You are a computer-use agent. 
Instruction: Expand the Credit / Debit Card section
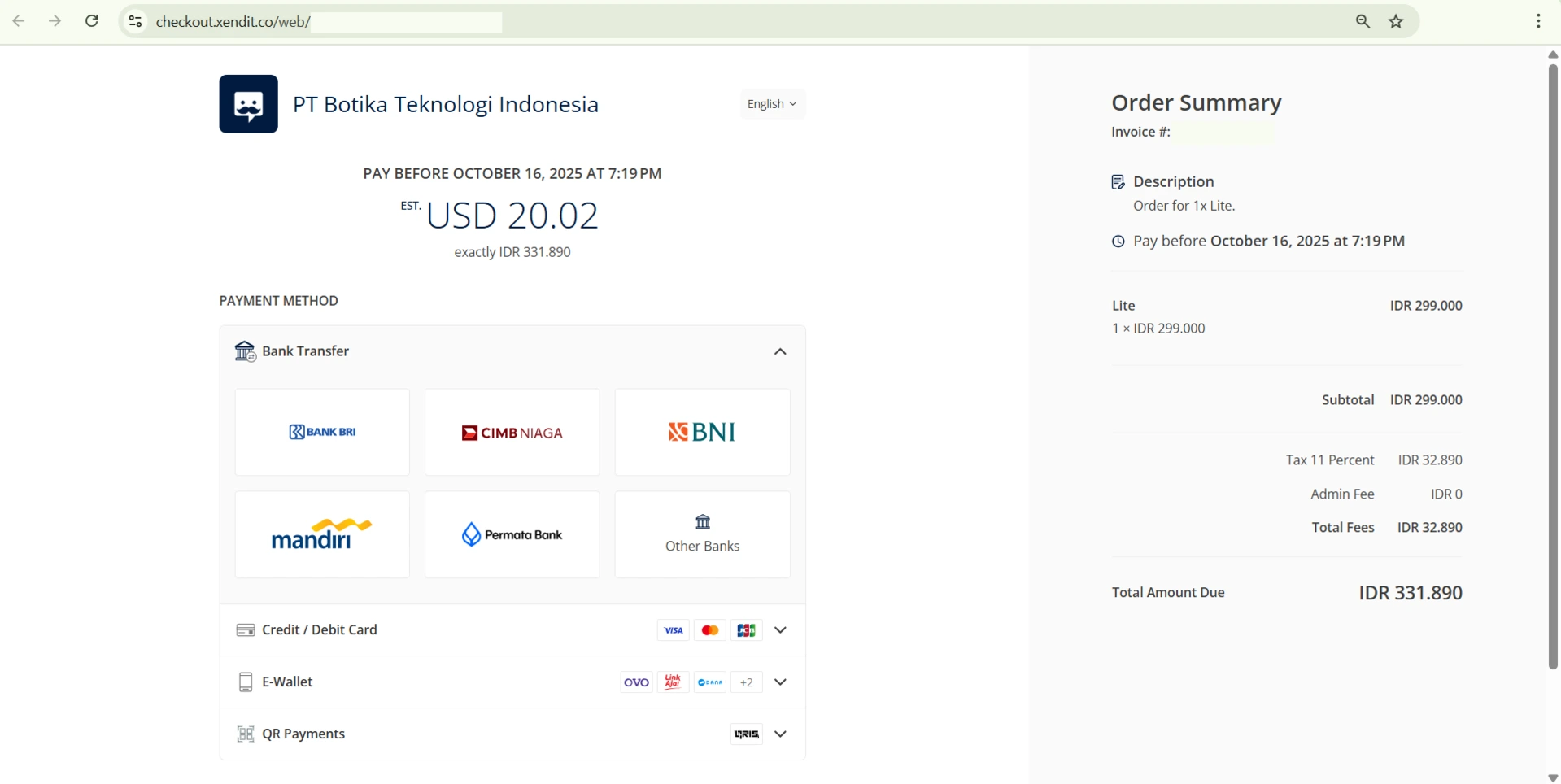tap(780, 630)
